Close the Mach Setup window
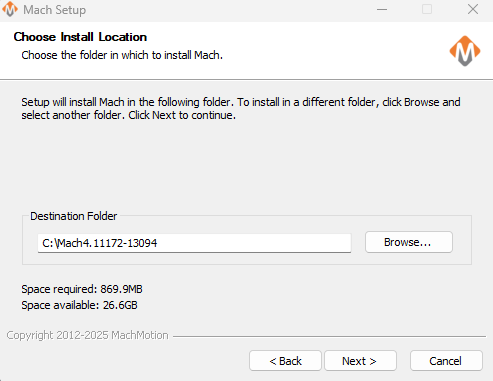The width and height of the screenshot is (493, 381). coord(473,9)
